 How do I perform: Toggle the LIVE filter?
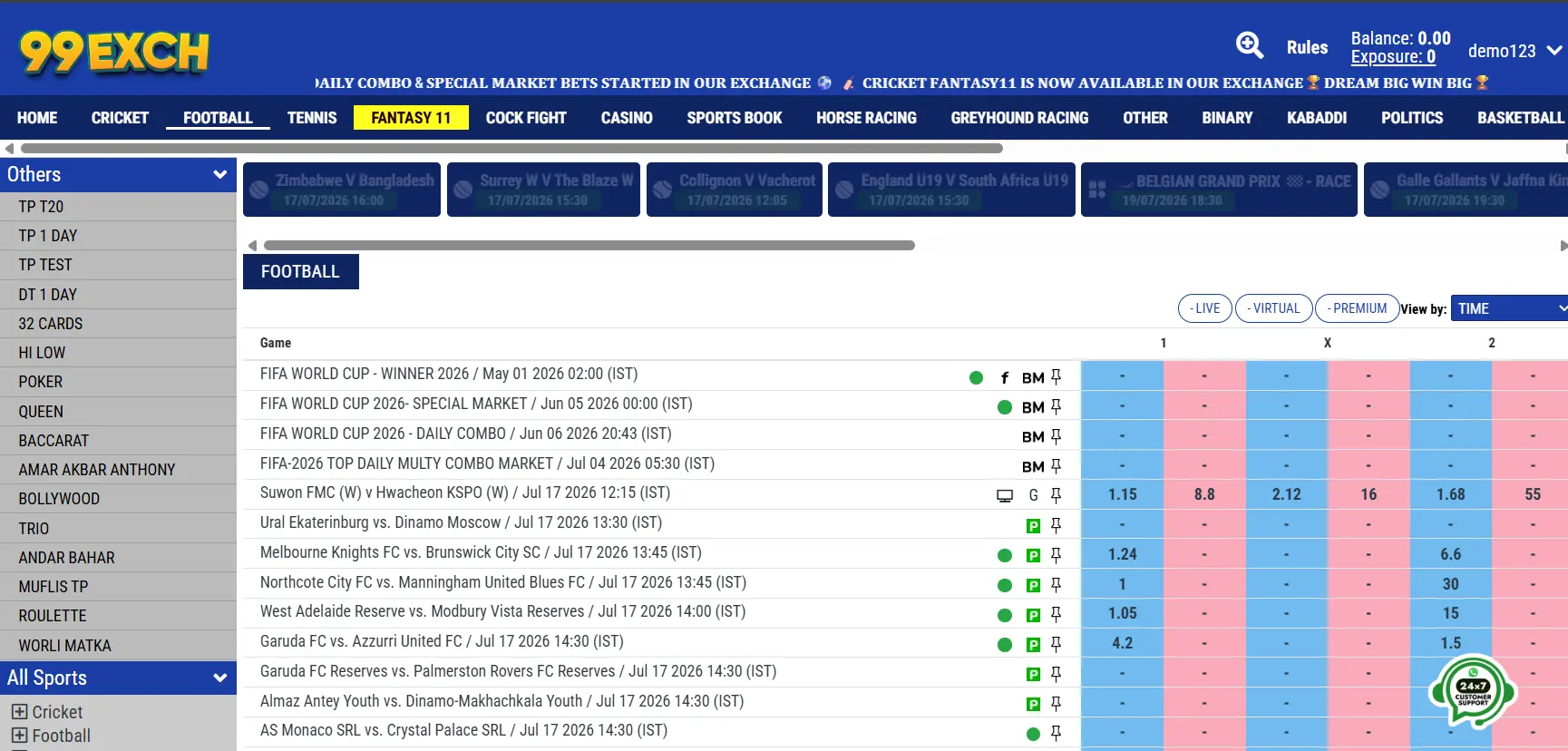point(1205,308)
